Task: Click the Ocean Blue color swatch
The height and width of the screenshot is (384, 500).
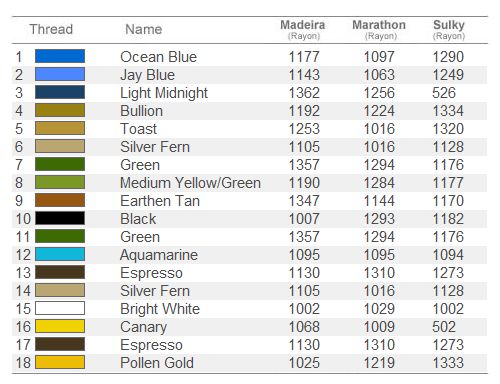Action: tap(60, 56)
